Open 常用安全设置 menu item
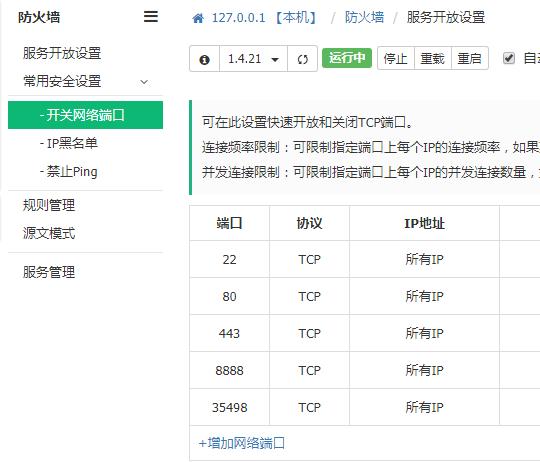Viewport: 540px width, 462px height. tap(62, 82)
